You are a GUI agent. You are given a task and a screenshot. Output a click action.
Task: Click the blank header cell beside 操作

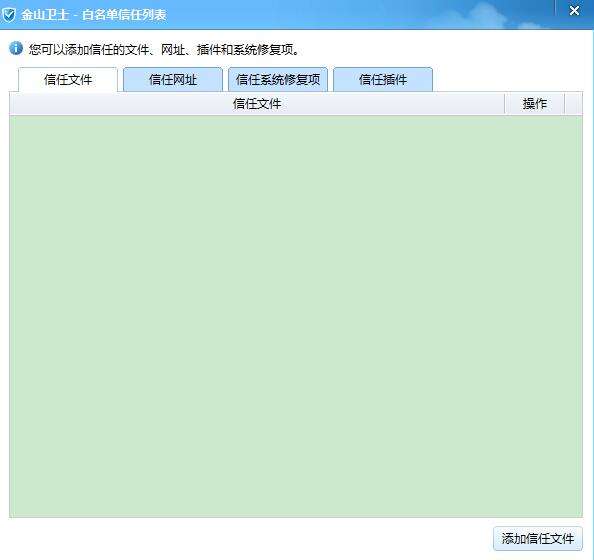(x=574, y=103)
